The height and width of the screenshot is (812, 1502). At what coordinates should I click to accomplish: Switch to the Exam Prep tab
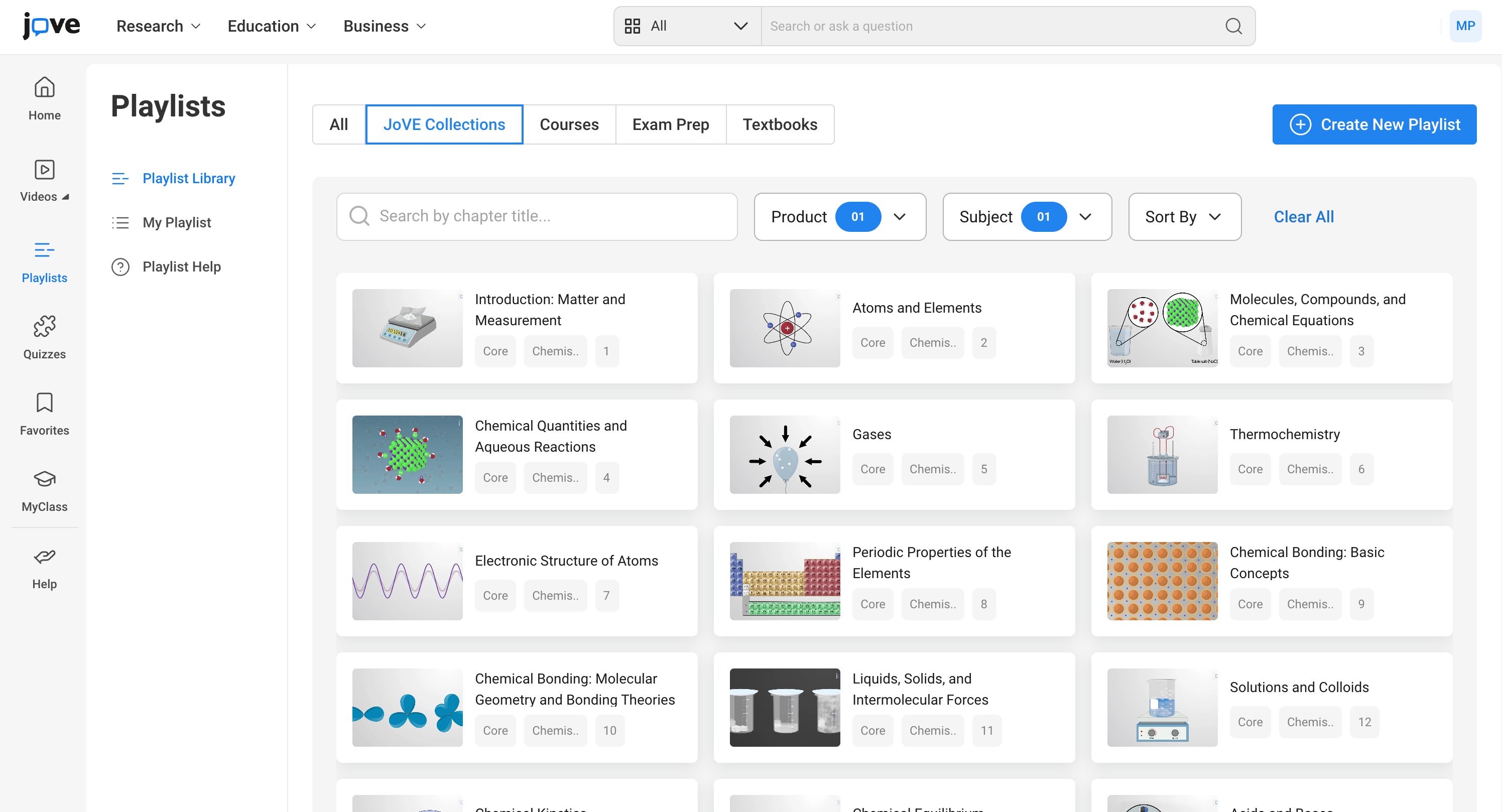tap(670, 125)
